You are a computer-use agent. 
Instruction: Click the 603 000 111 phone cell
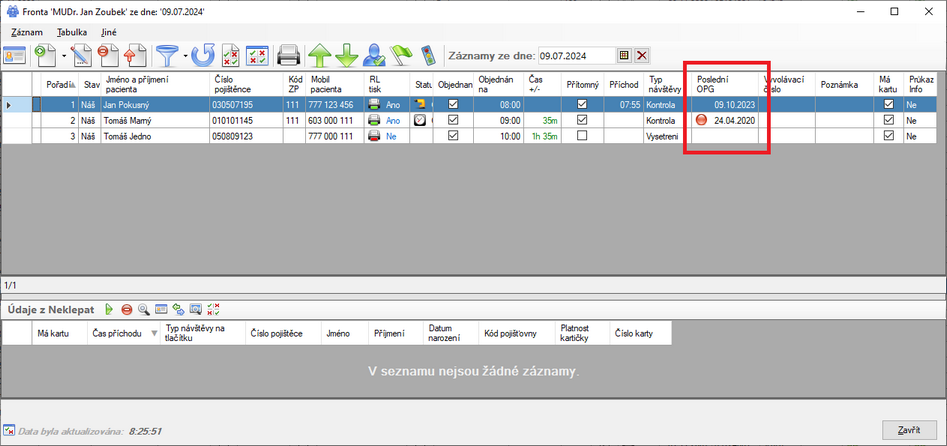[336, 120]
